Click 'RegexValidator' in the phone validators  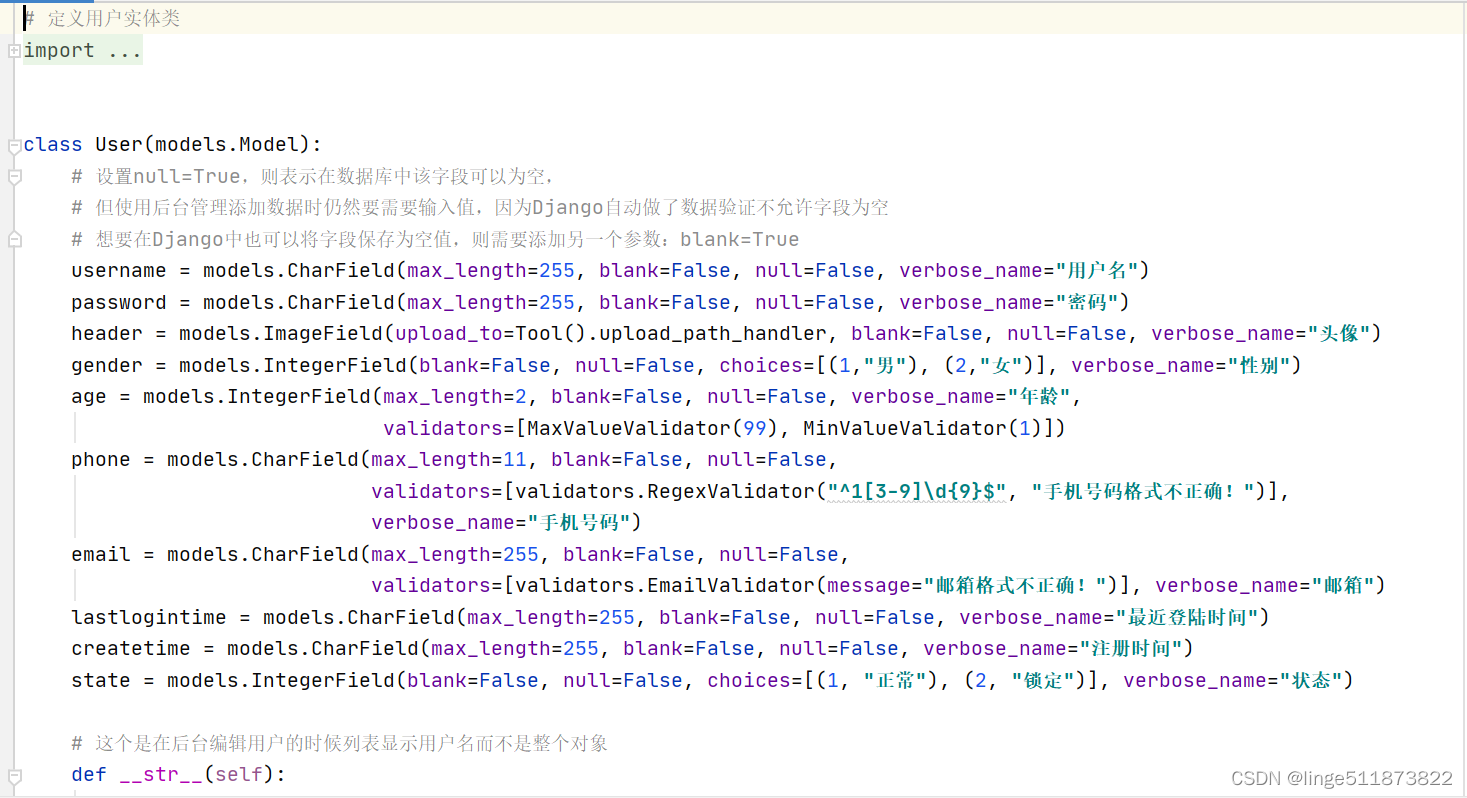coord(731,491)
